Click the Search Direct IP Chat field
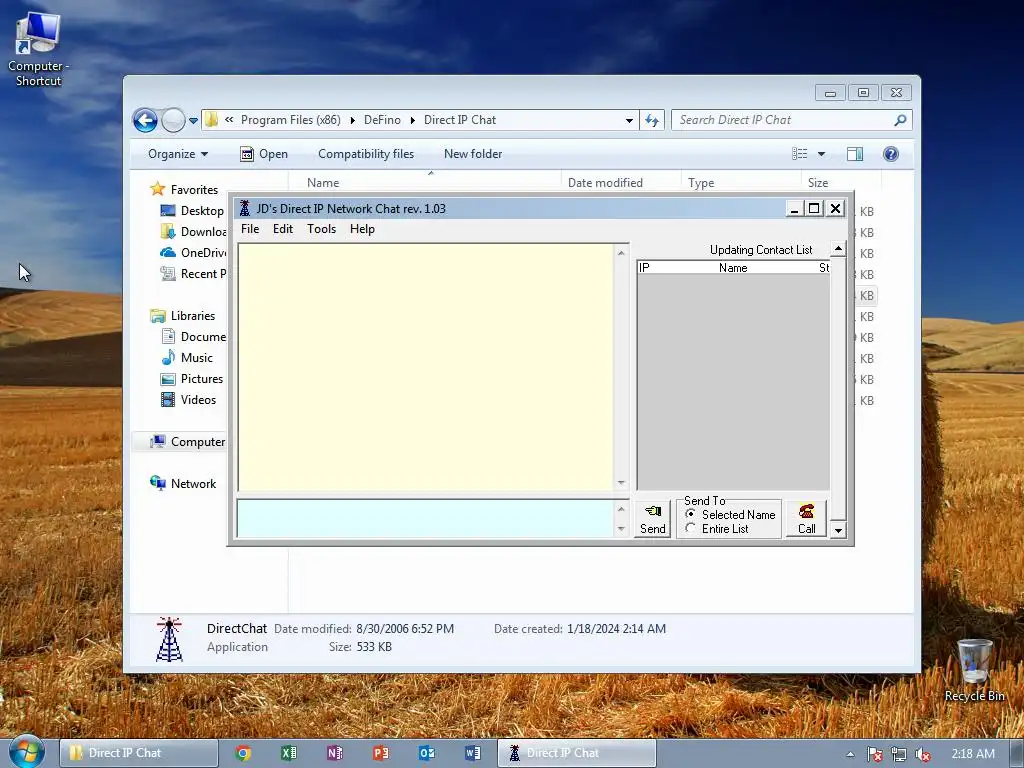This screenshot has width=1024, height=768. 784,120
